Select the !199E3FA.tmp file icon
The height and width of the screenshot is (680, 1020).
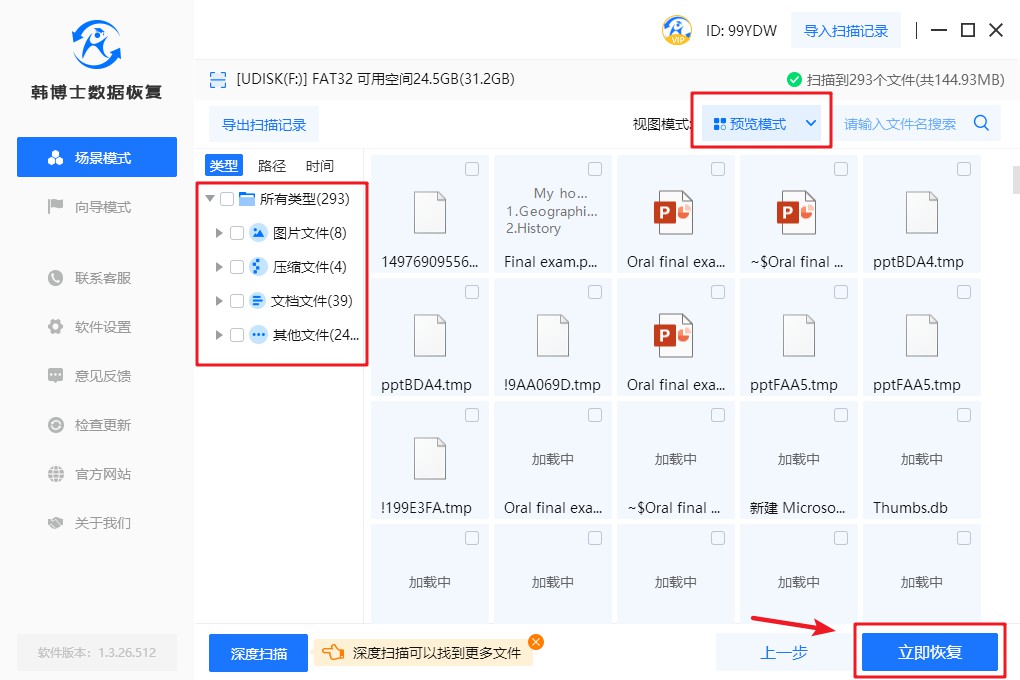430,458
